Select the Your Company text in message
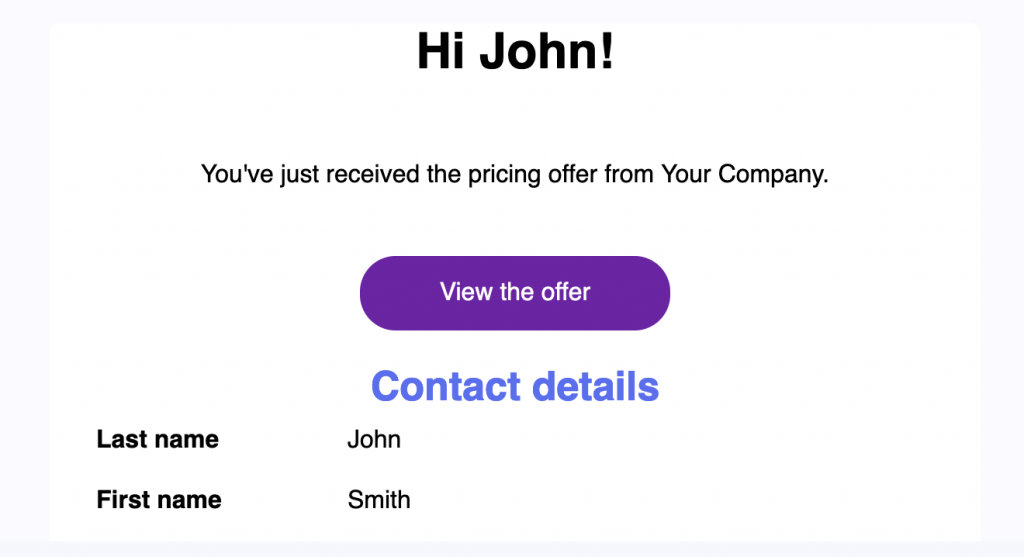Image resolution: width=1024 pixels, height=557 pixels. [744, 174]
